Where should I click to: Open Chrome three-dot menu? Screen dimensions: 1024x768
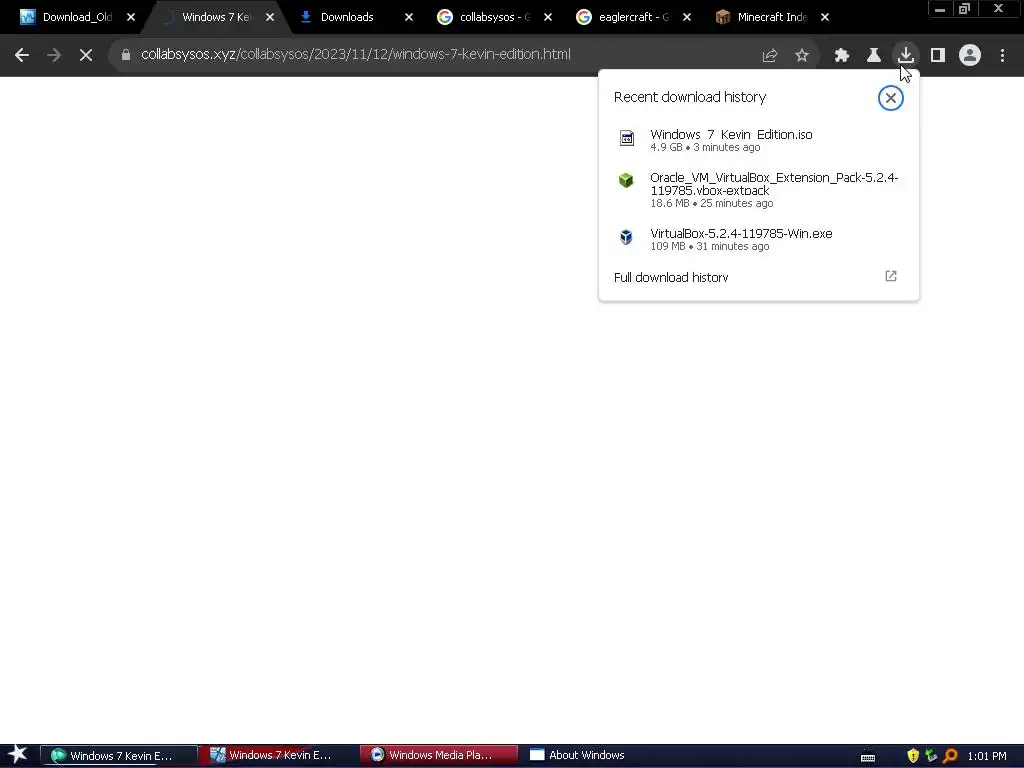[1002, 56]
